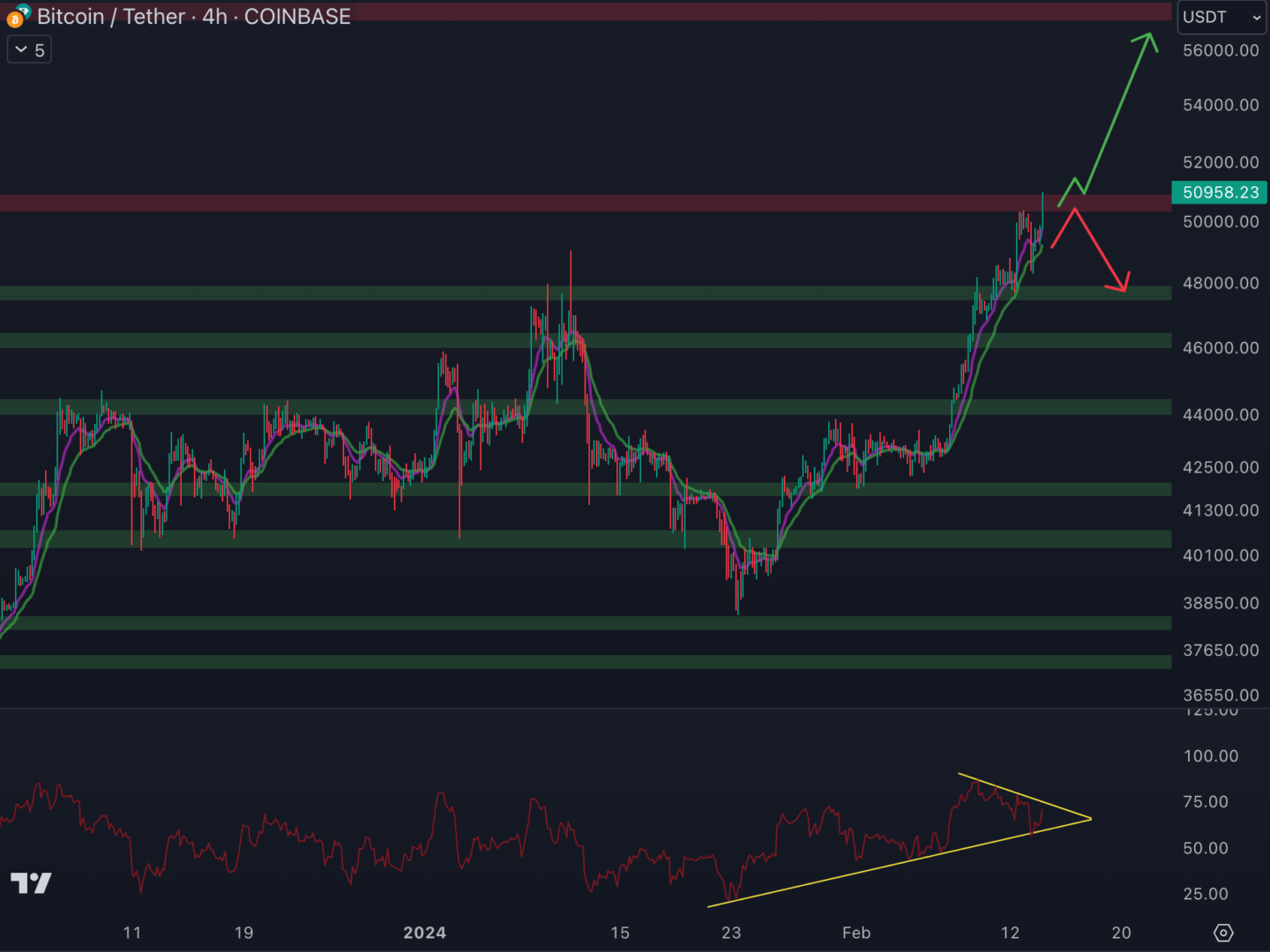Click the chevron inside the USDT selector
The width and height of the screenshot is (1270, 952).
pos(1256,17)
